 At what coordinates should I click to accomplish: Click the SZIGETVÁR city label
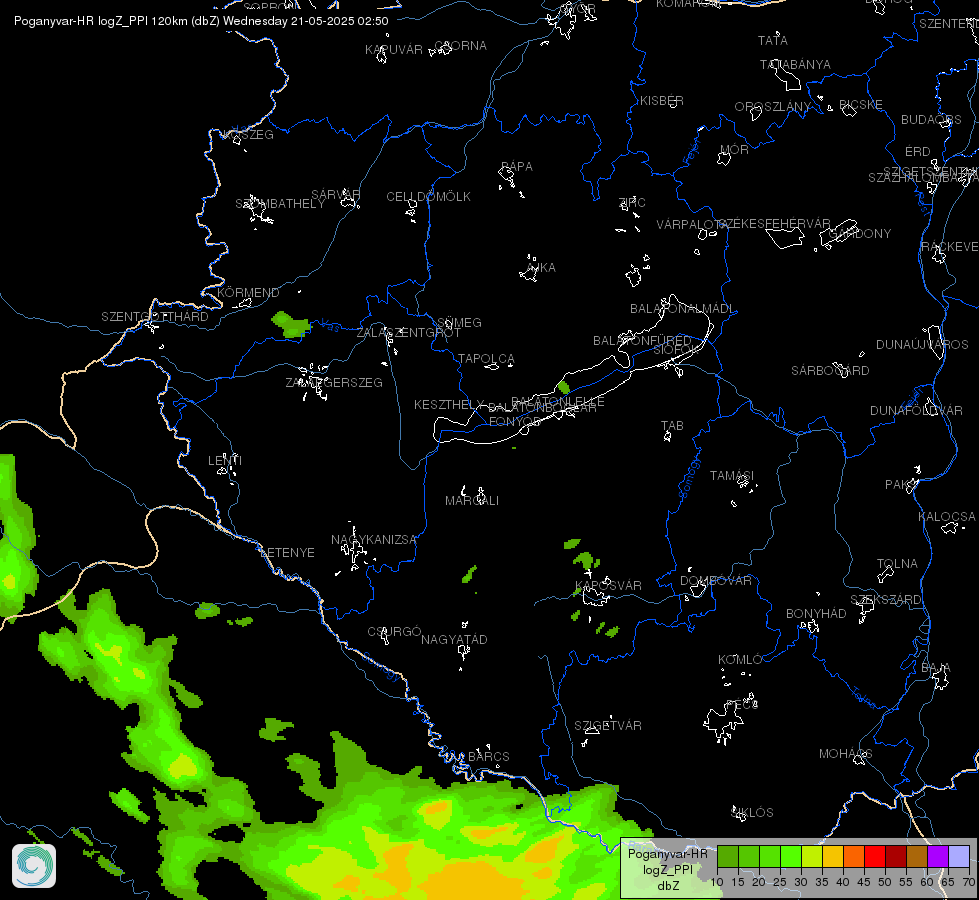point(608,726)
